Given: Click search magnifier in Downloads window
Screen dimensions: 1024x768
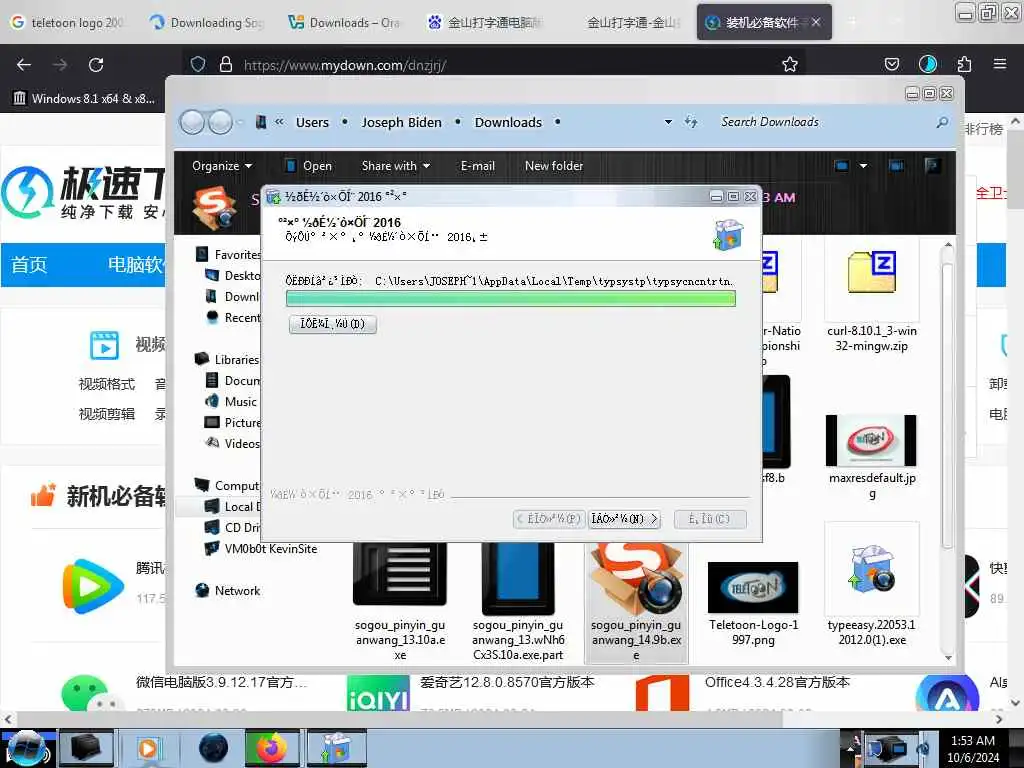Looking at the screenshot, I should point(942,122).
